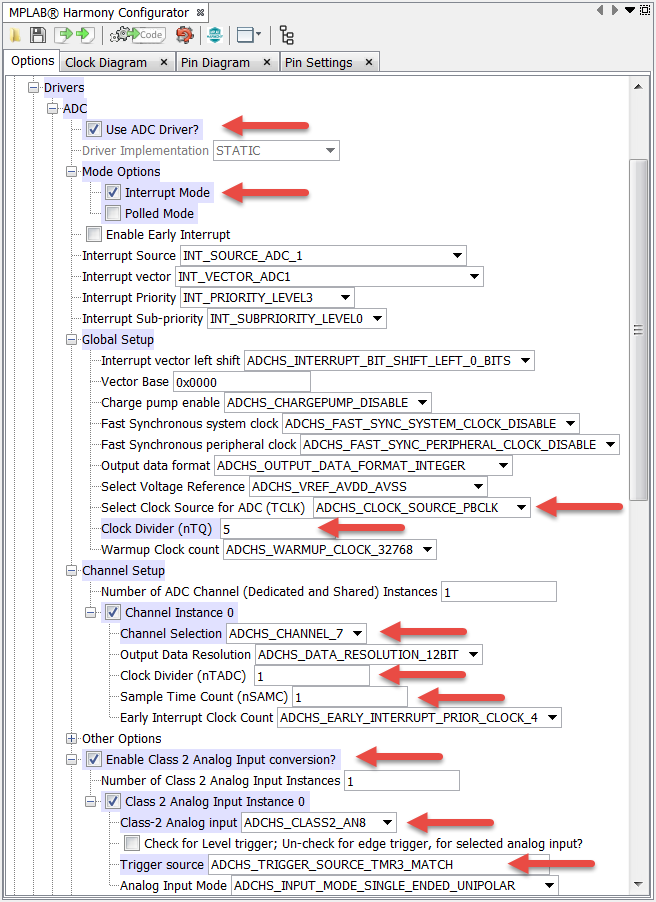Switch to the Clock Diagram tab
The image size is (656, 902).
[x=106, y=62]
